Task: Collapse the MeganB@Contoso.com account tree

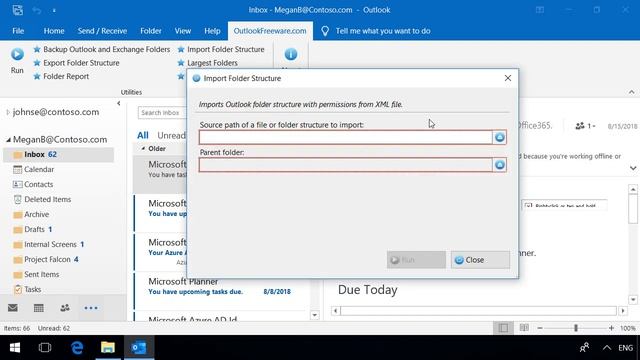Action: [8, 140]
